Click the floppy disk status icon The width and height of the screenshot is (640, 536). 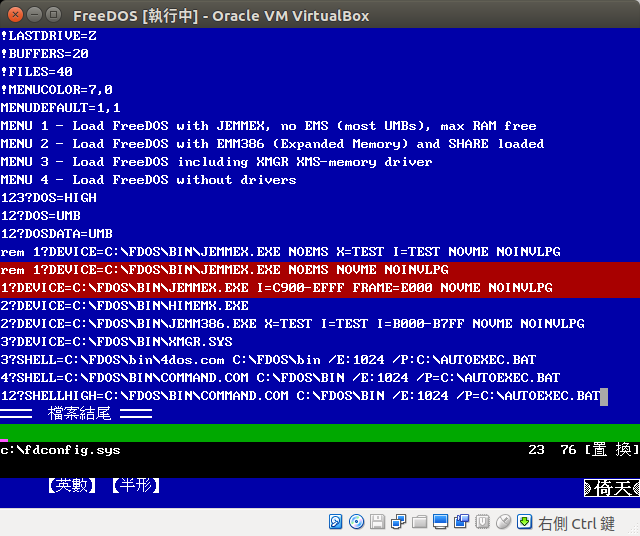coord(378,522)
